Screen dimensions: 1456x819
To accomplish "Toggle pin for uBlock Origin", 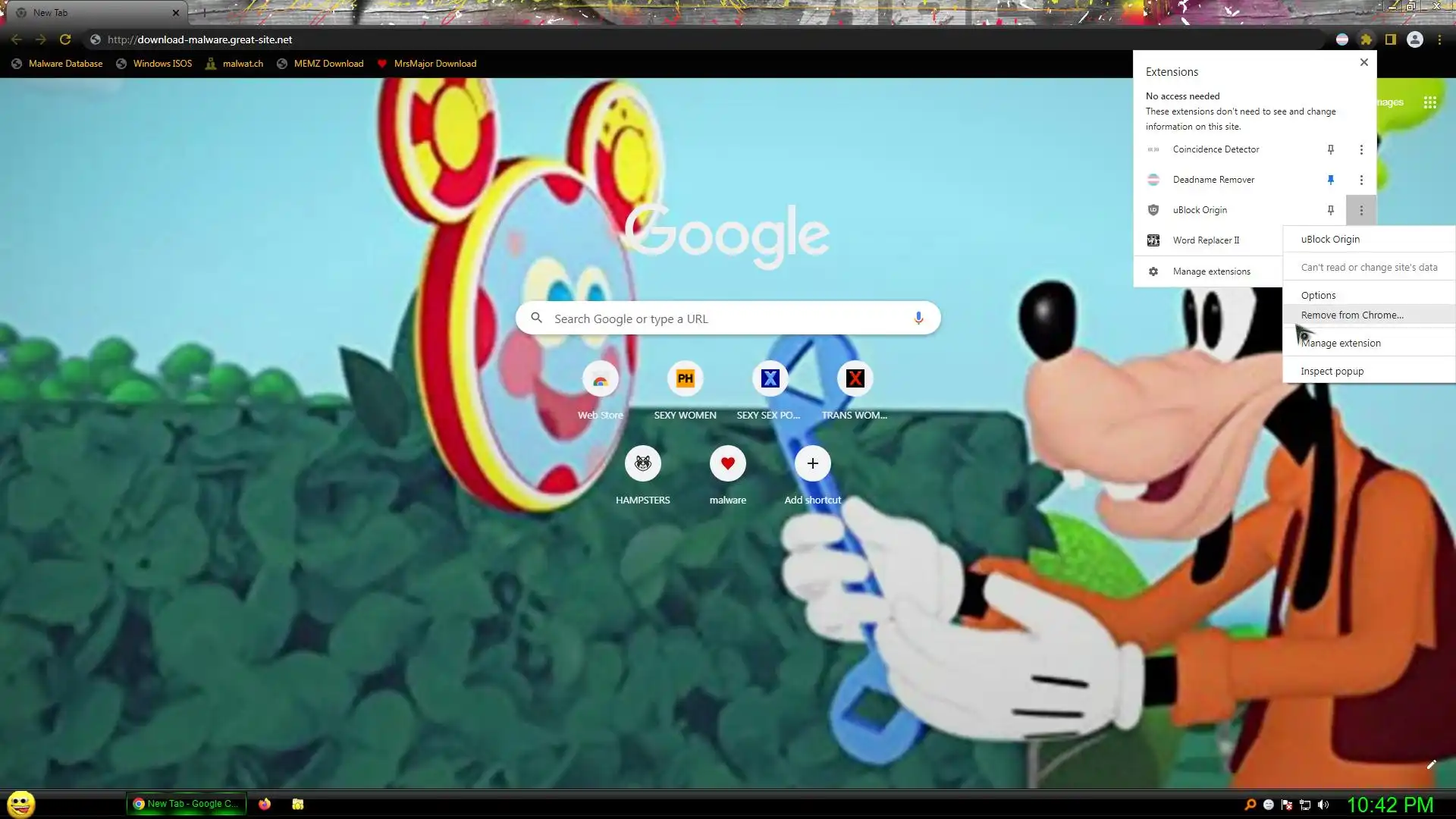I will [1330, 210].
